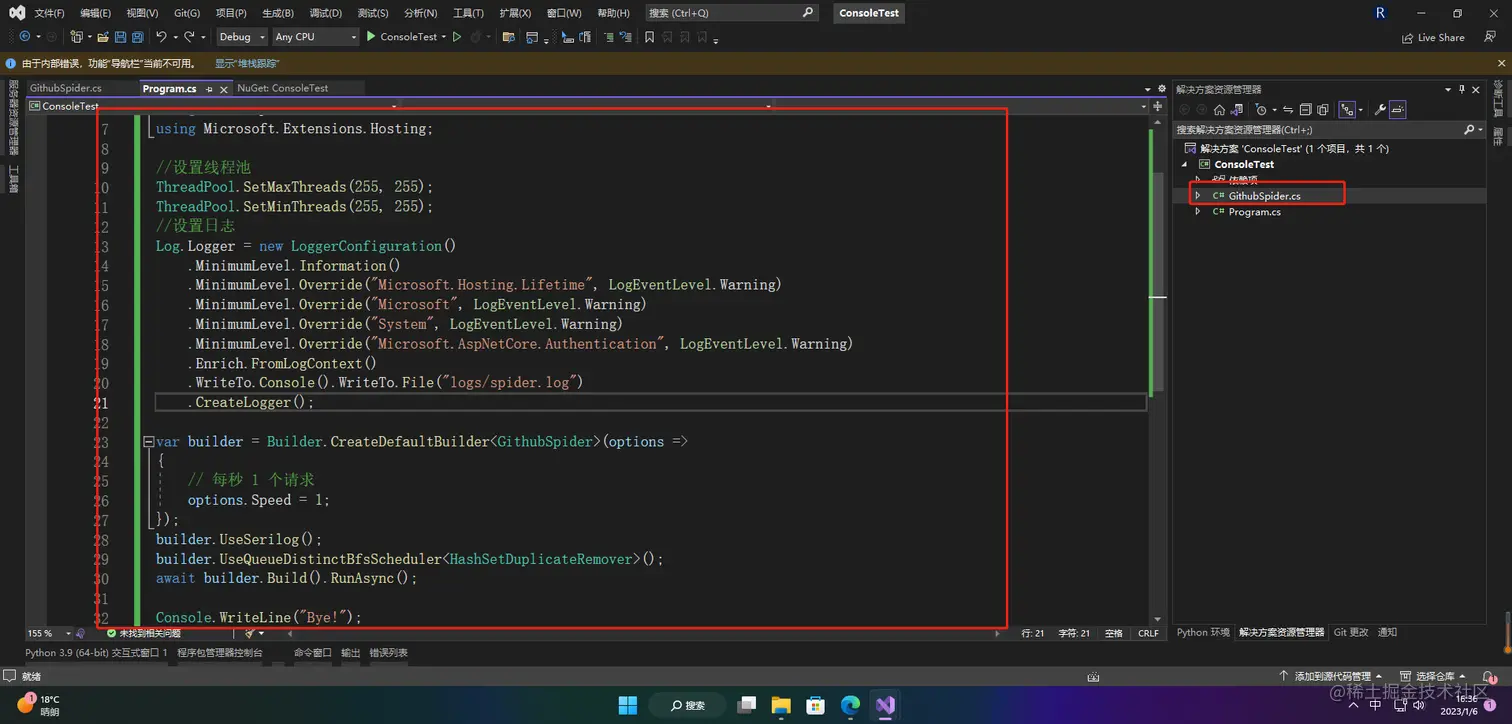Image resolution: width=1512 pixels, height=724 pixels.
Task: Click the info icon in the yellow notification bar
Action: [12, 63]
